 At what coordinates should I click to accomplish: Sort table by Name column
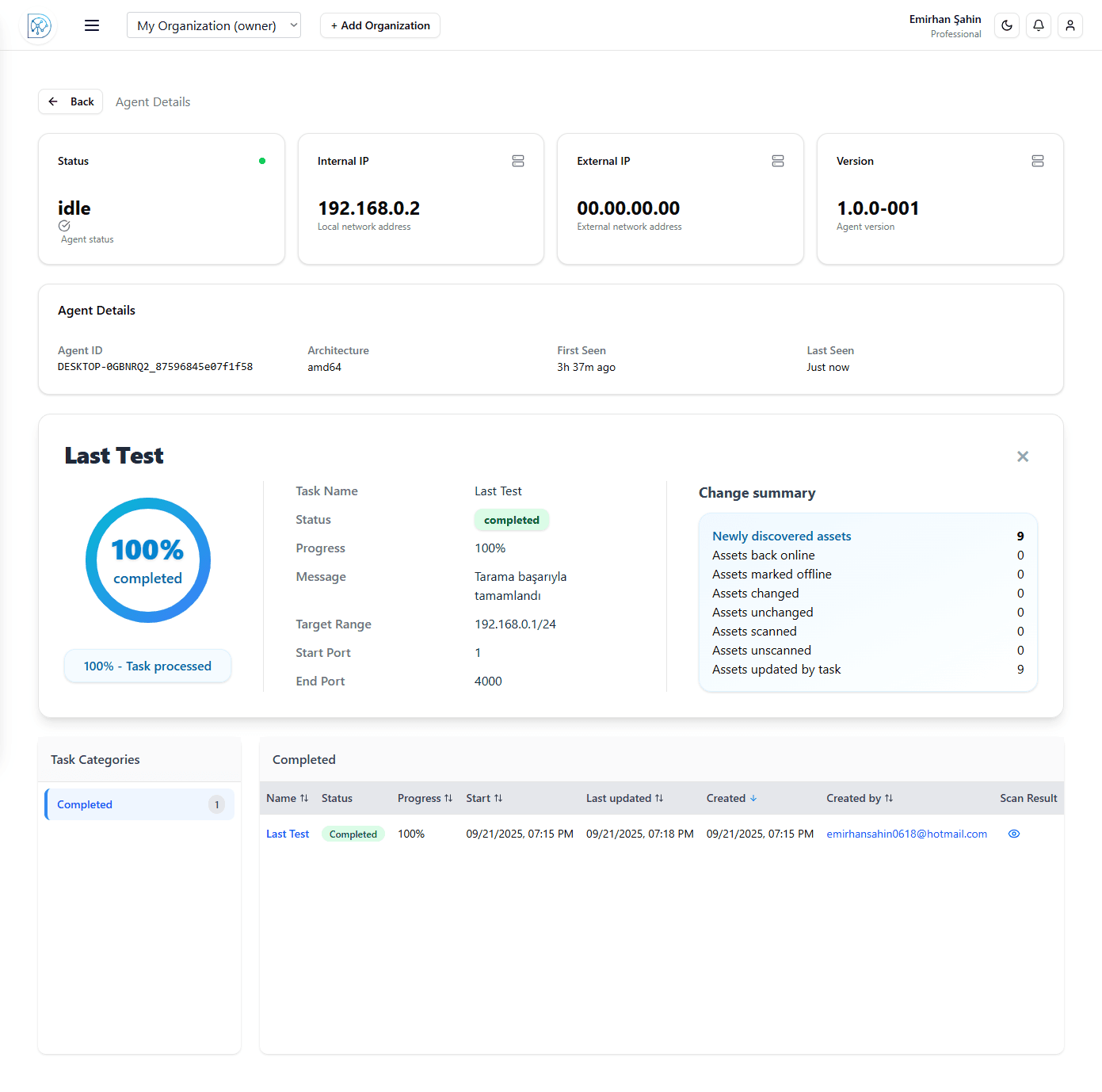(287, 798)
